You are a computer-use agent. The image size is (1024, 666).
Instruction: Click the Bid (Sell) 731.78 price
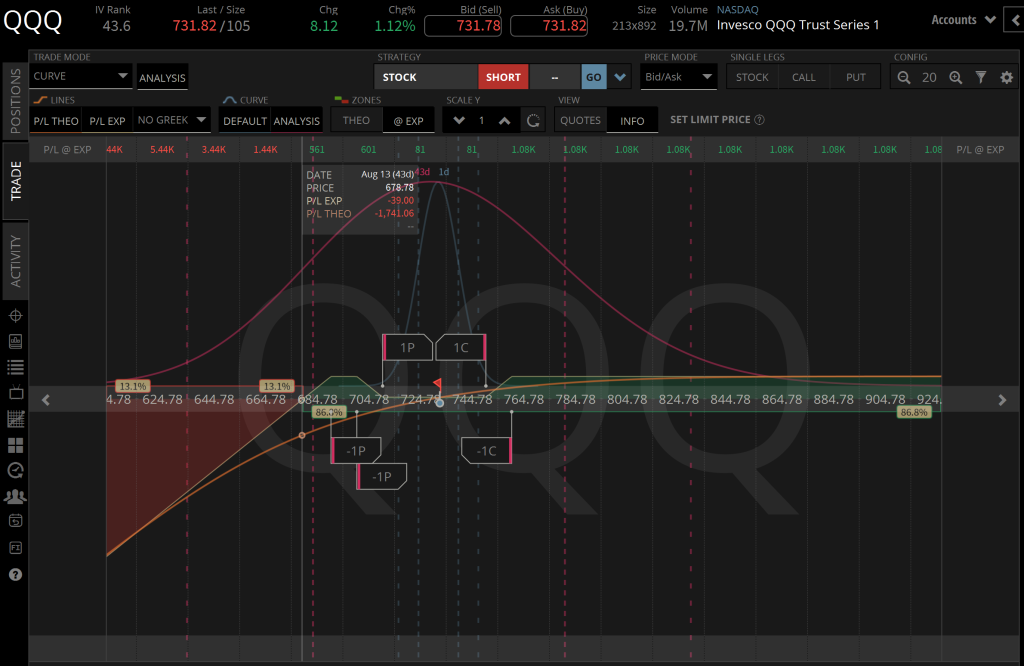[x=463, y=25]
